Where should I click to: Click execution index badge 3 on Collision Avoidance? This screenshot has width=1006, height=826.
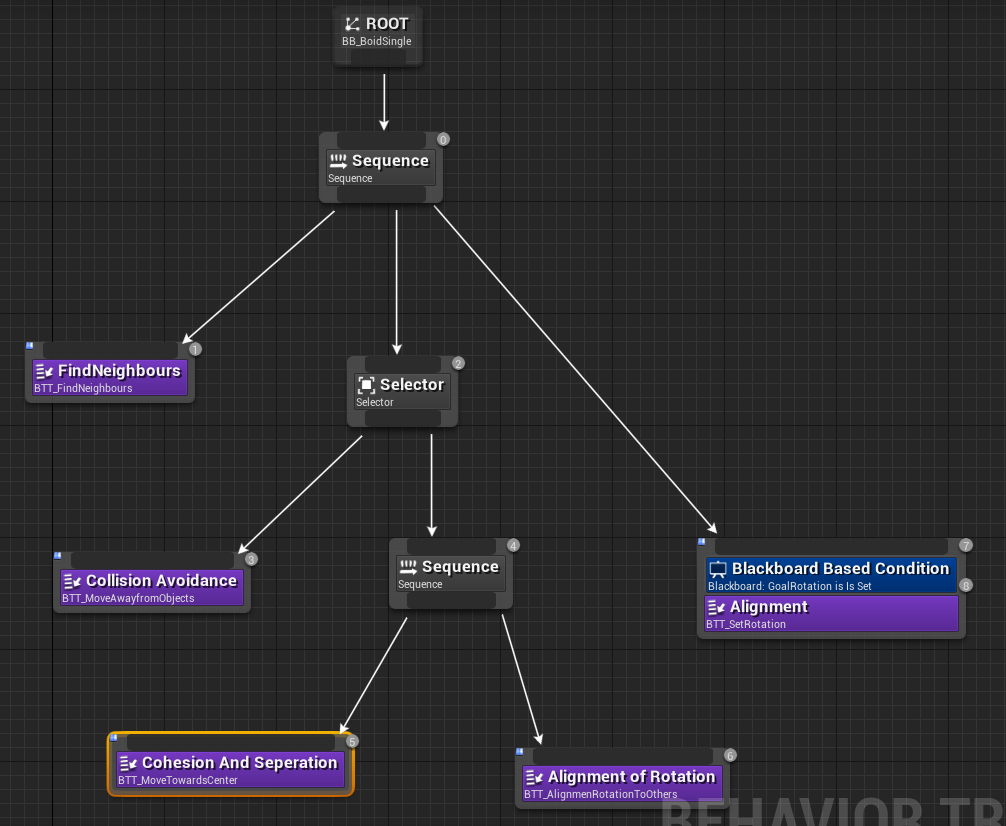[251, 559]
